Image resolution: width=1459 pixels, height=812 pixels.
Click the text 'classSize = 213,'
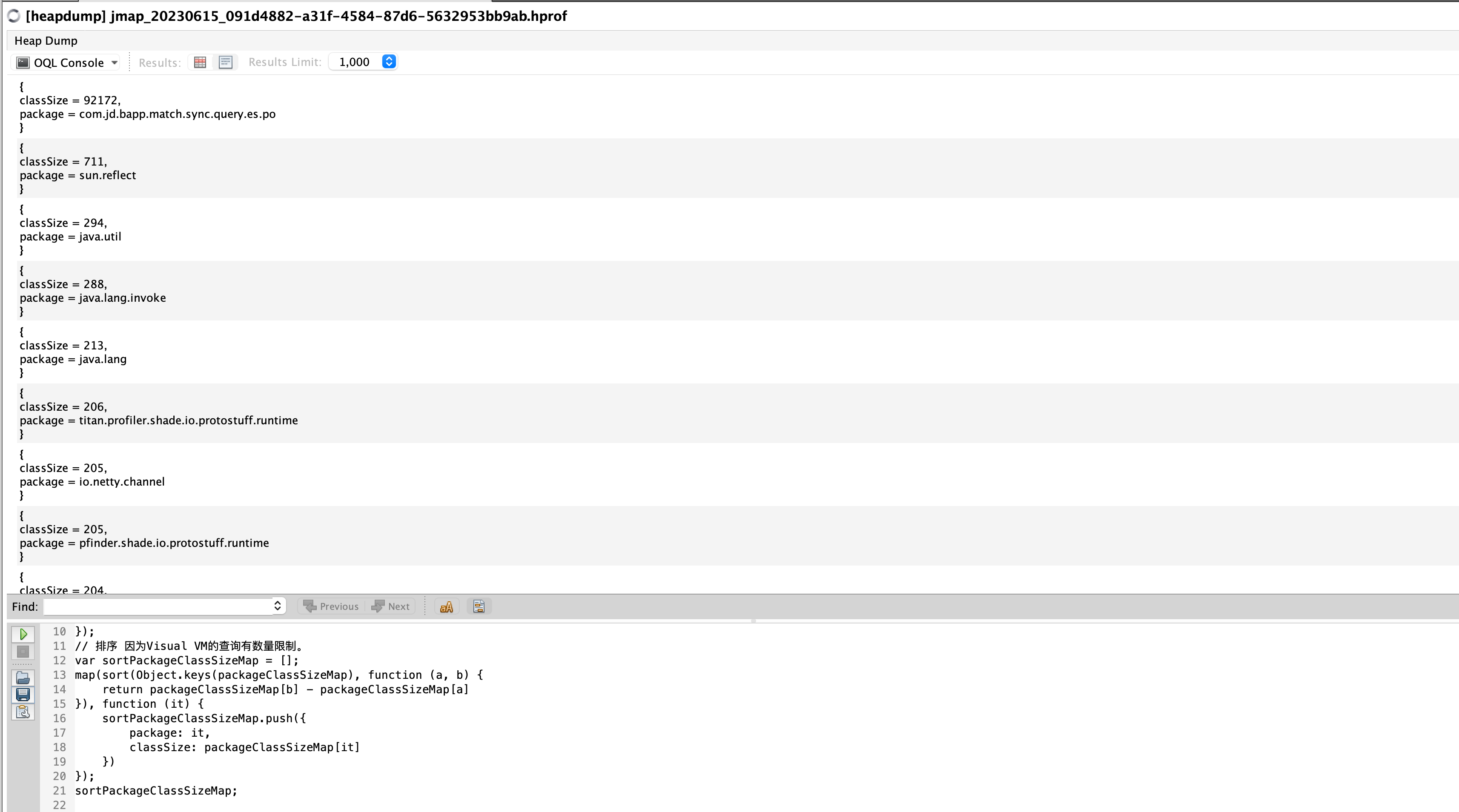pos(63,346)
